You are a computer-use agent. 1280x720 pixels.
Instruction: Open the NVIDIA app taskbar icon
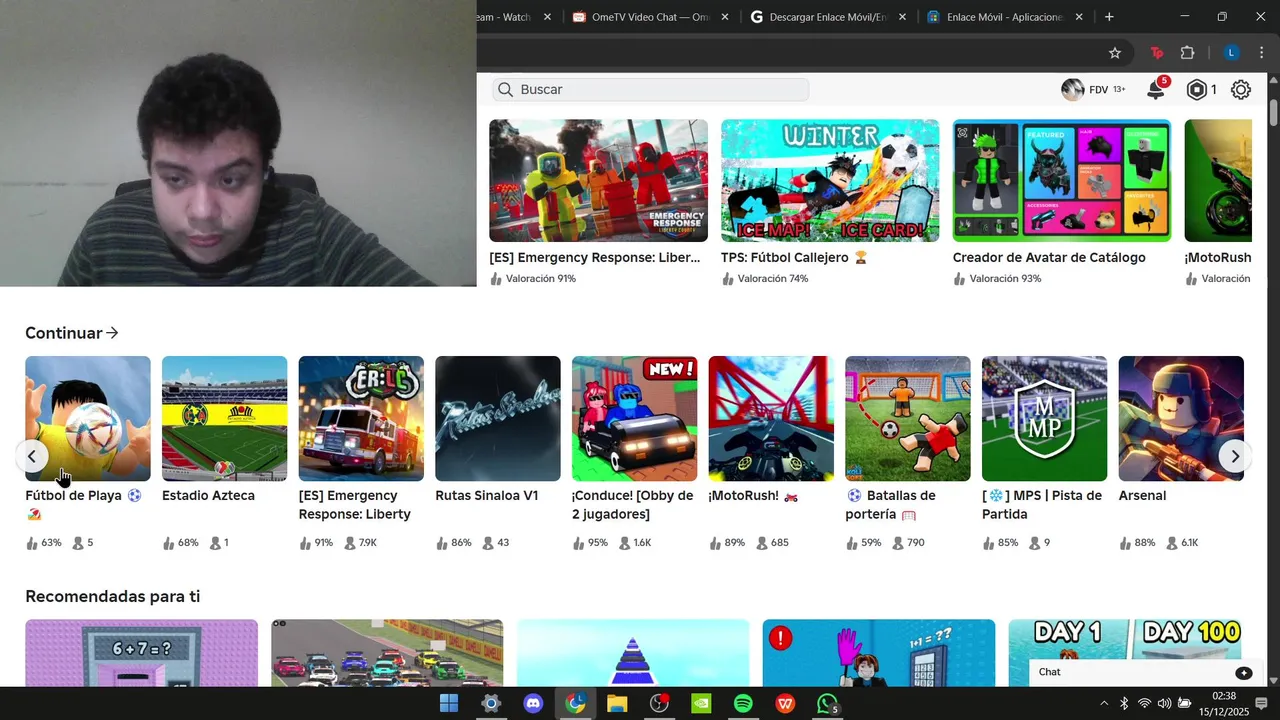pos(701,704)
